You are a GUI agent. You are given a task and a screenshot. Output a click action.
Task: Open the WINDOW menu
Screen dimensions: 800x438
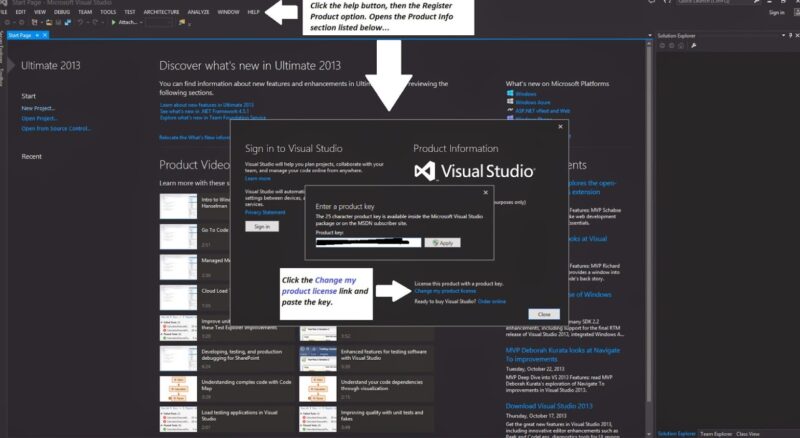coord(228,12)
